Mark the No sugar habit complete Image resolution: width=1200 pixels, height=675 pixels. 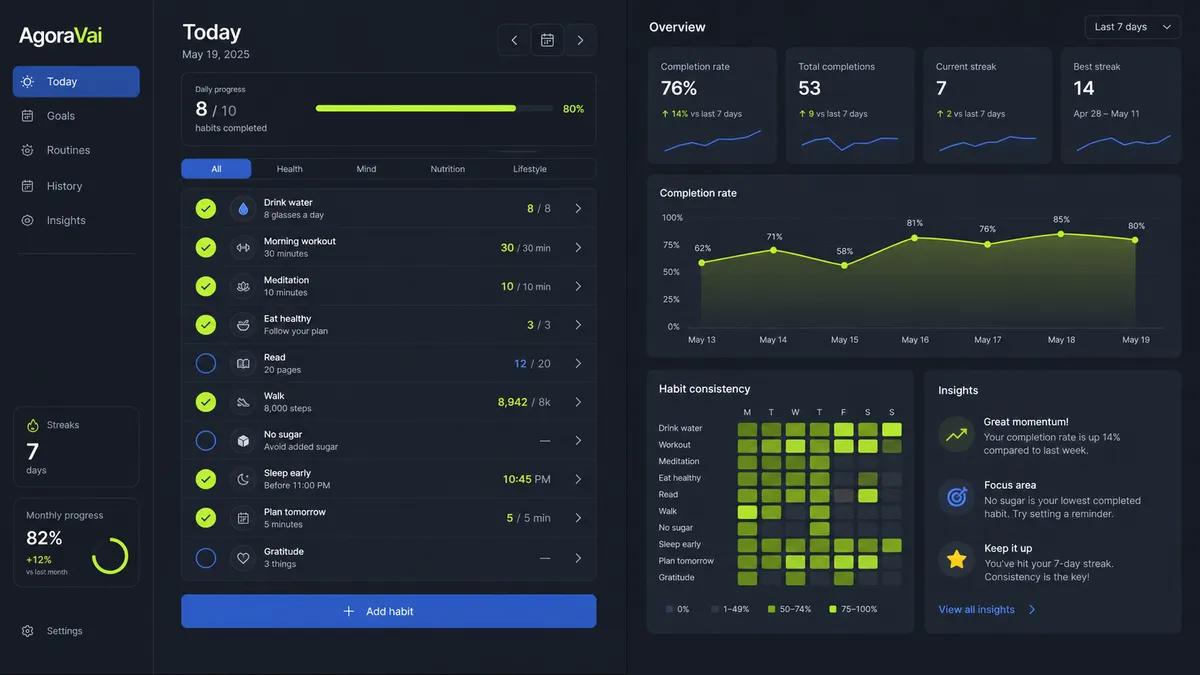(x=206, y=441)
